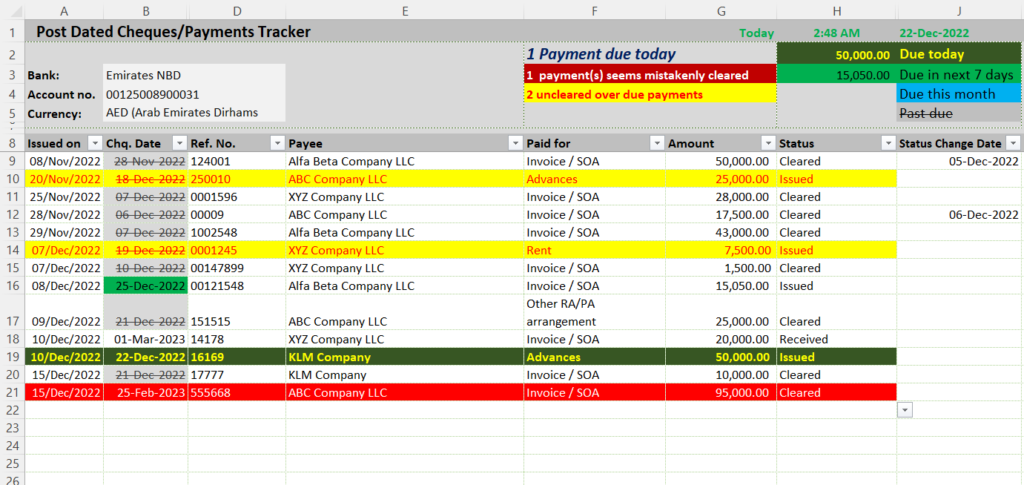1024x485 pixels.
Task: Open the Issued on filter dropdown
Action: pyautogui.click(x=95, y=143)
